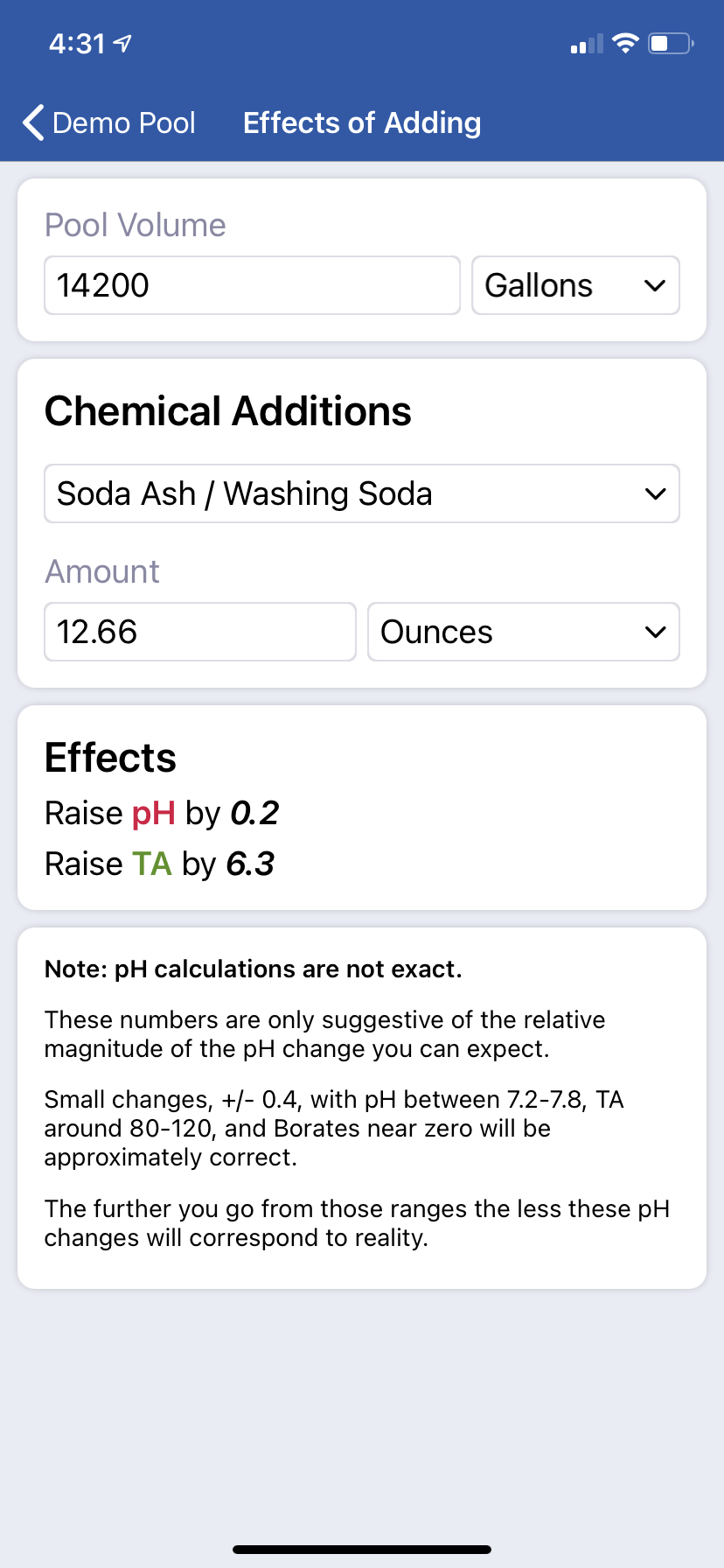The height and width of the screenshot is (1568, 724).
Task: Tap the home indicator bar at bottom
Action: point(362,1550)
